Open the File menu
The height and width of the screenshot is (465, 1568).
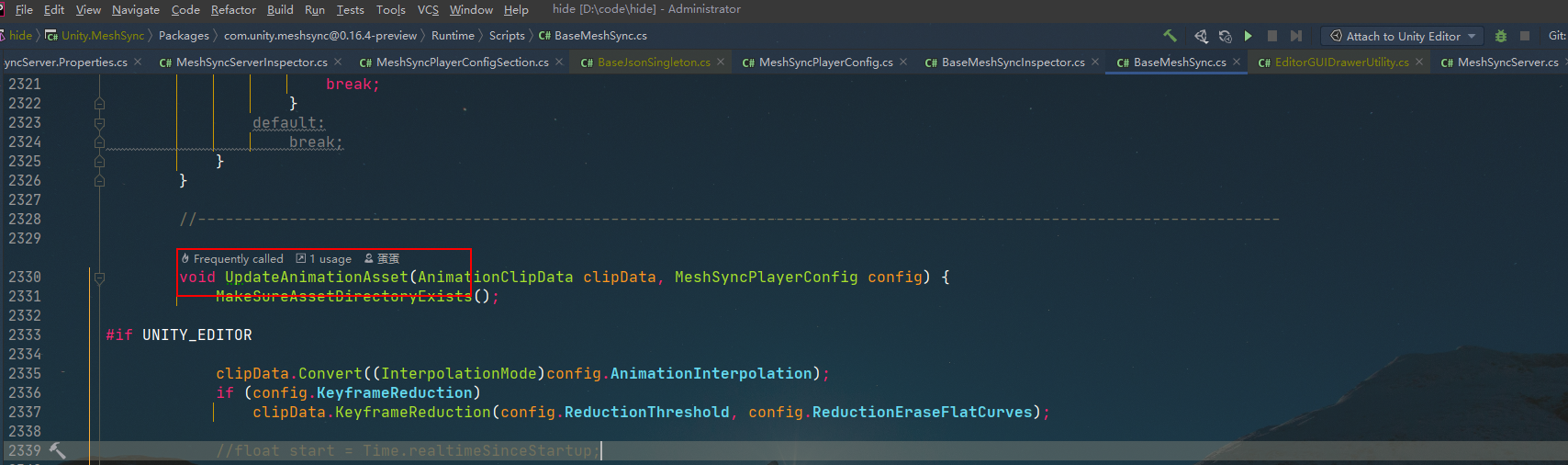coord(24,9)
